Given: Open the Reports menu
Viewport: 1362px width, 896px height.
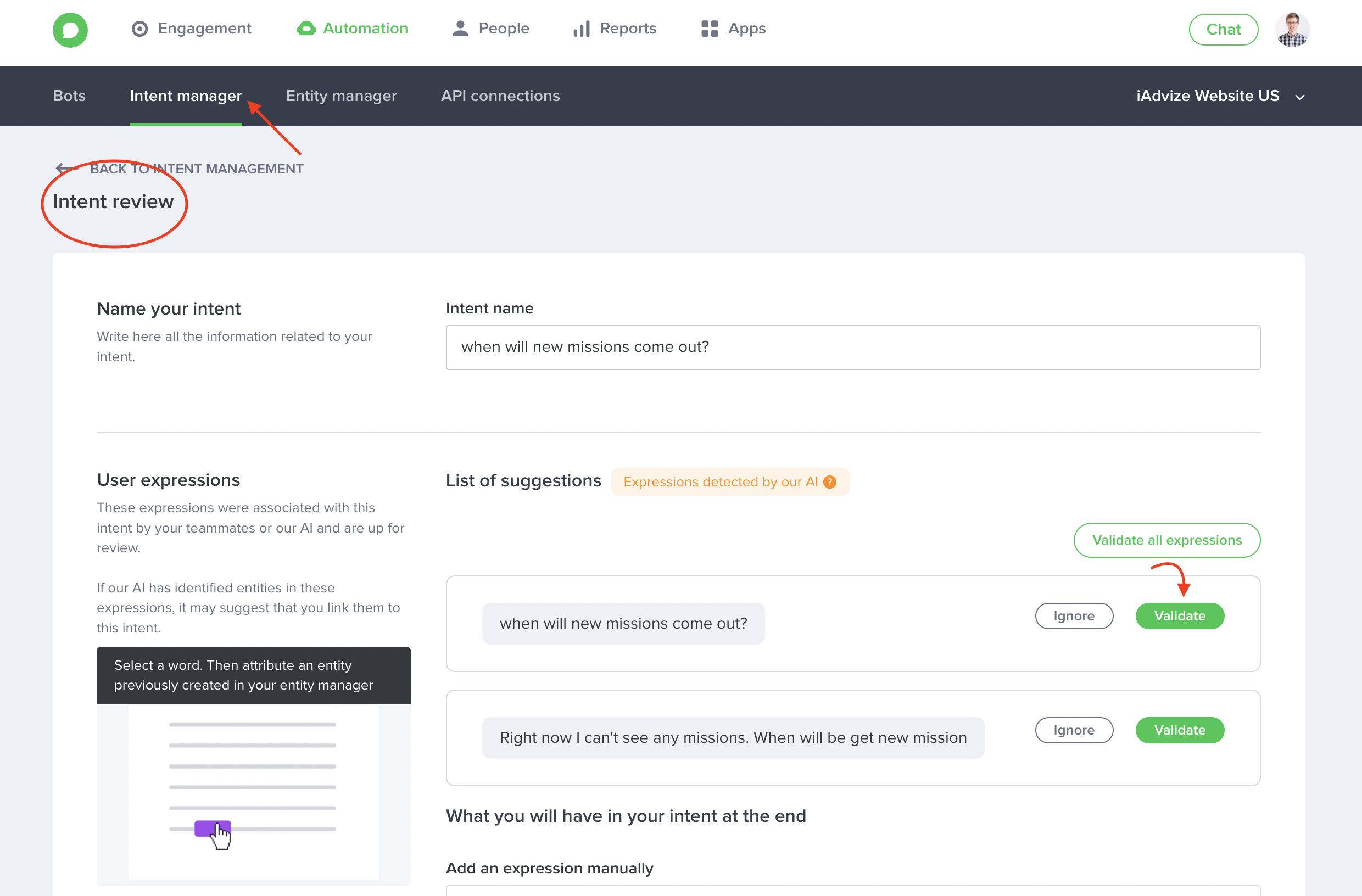Looking at the screenshot, I should (x=615, y=29).
